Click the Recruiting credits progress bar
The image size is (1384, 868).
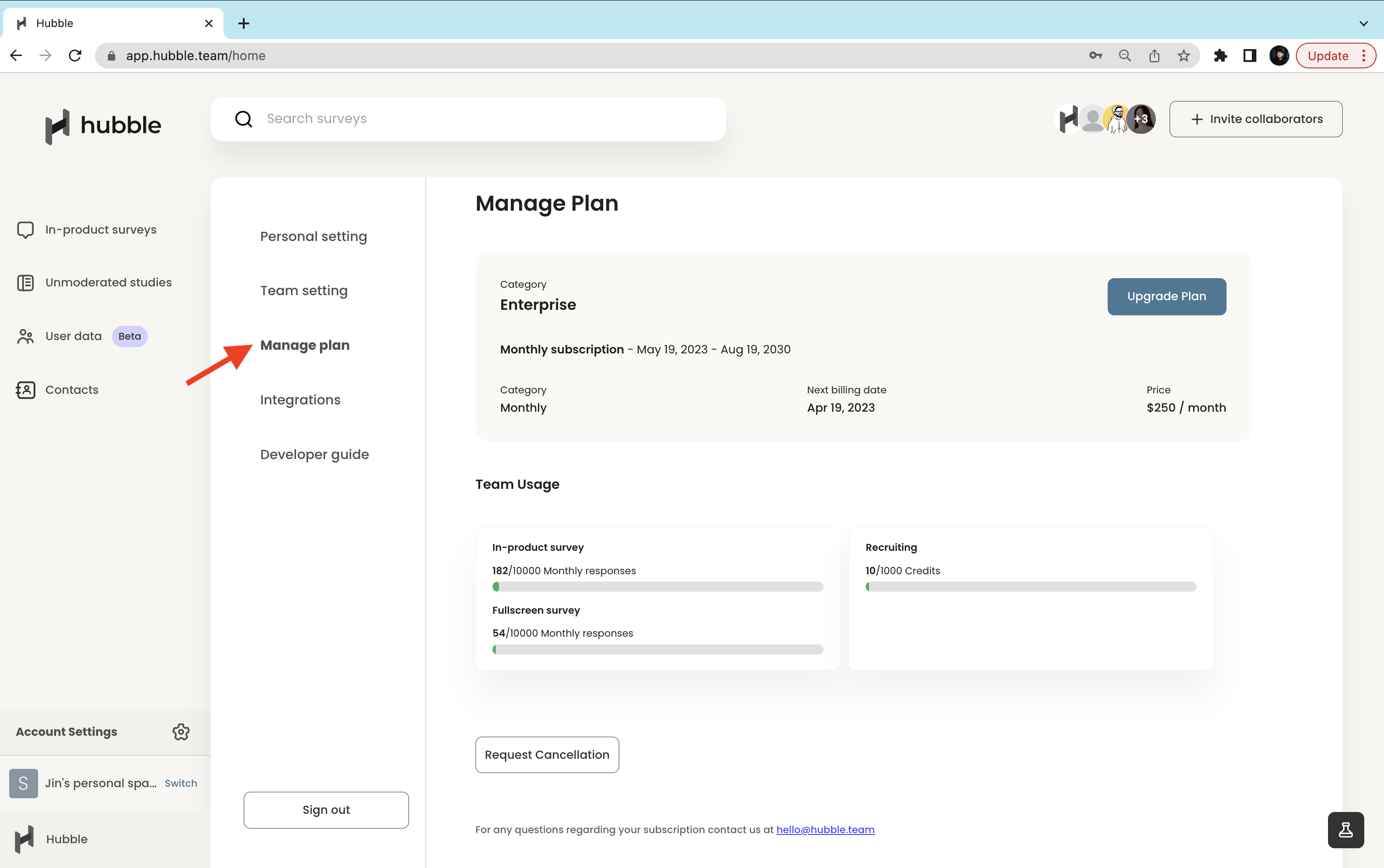(x=1031, y=587)
